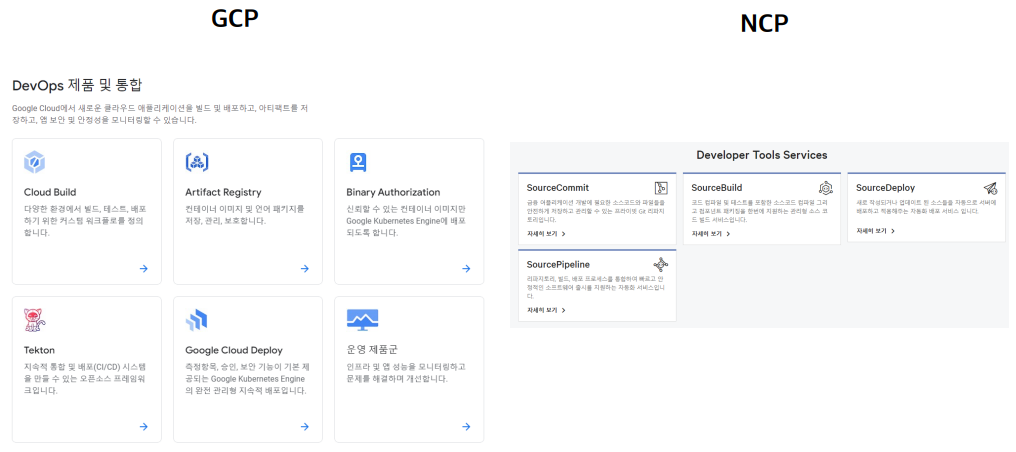Click the SourceBuild gear icon
The width and height of the screenshot is (1016, 452).
[826, 188]
